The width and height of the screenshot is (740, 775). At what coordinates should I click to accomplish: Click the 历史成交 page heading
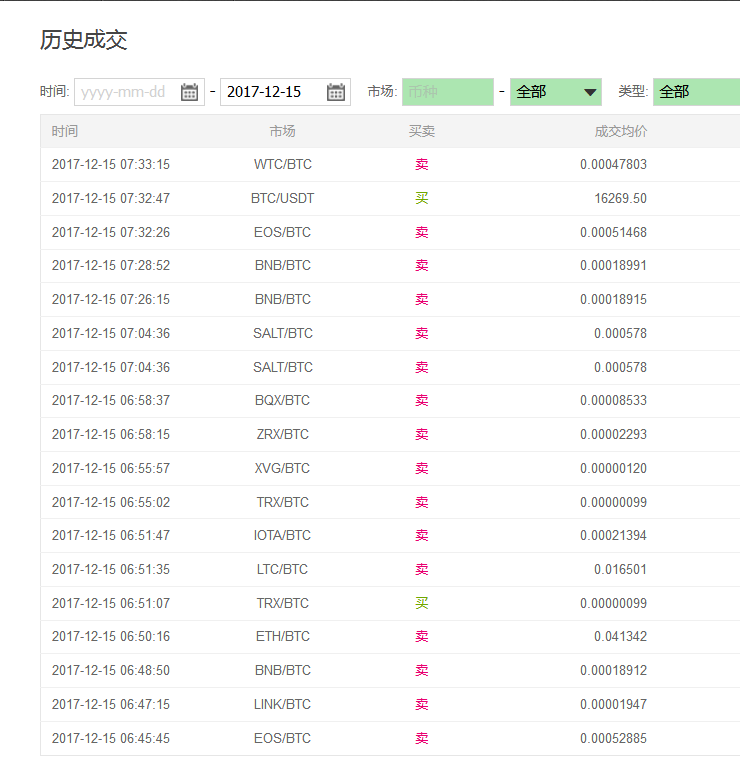tap(84, 40)
